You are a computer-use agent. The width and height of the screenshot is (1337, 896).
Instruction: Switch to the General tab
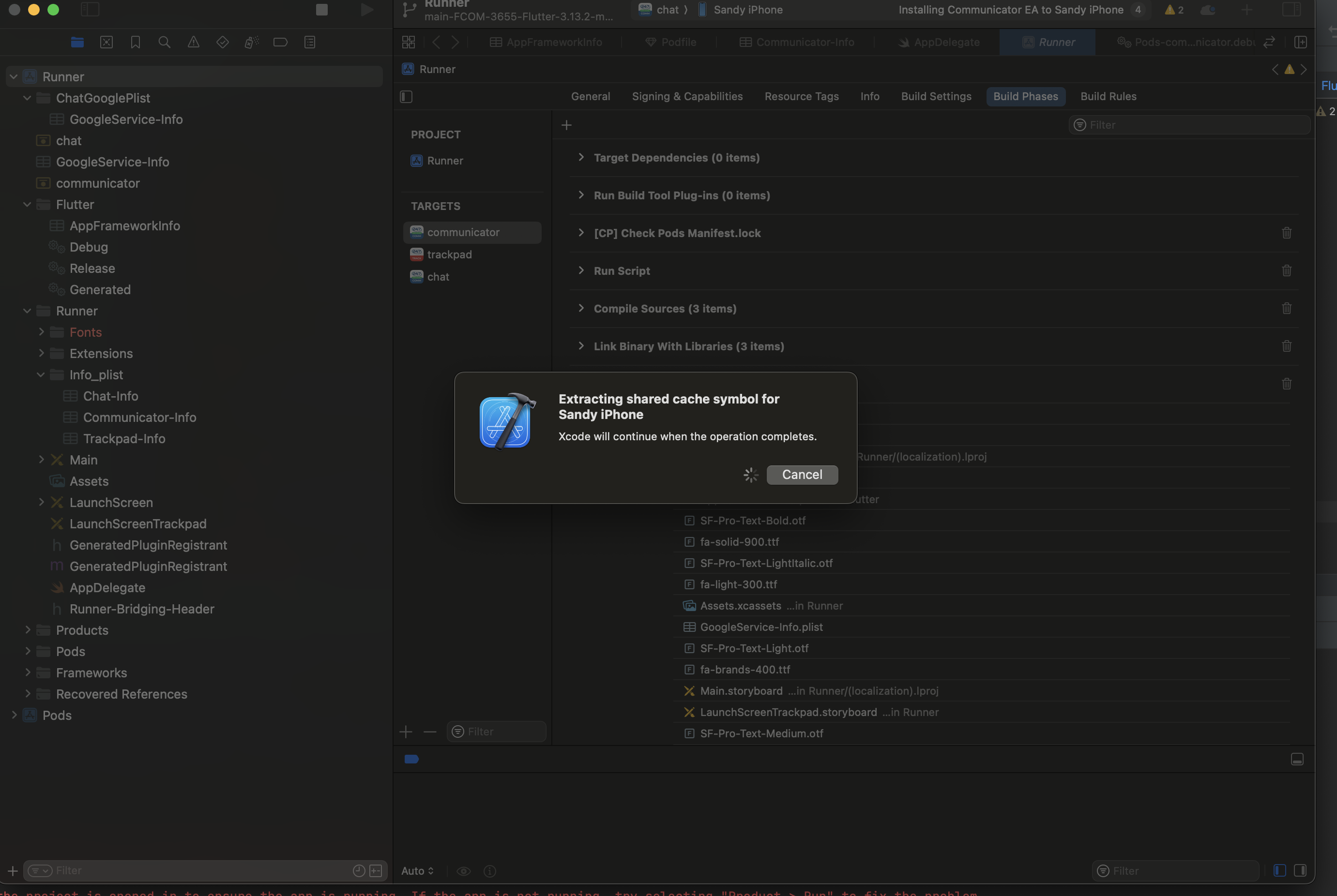(x=591, y=97)
